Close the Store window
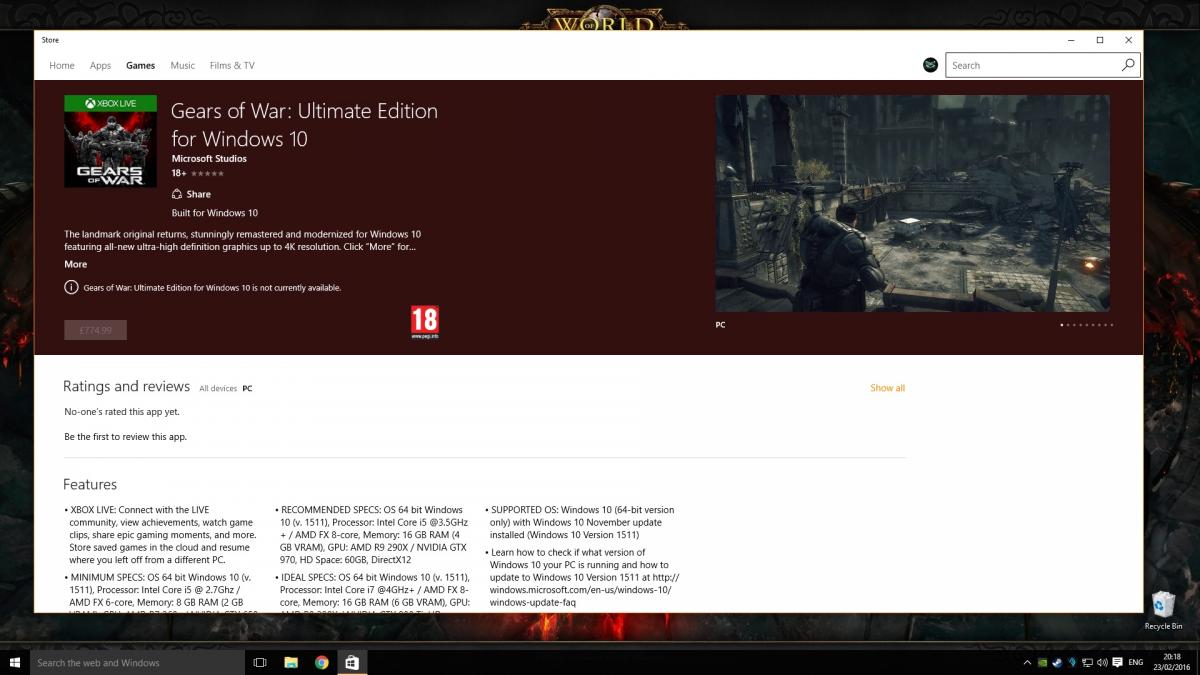Image resolution: width=1200 pixels, height=675 pixels. click(1129, 40)
